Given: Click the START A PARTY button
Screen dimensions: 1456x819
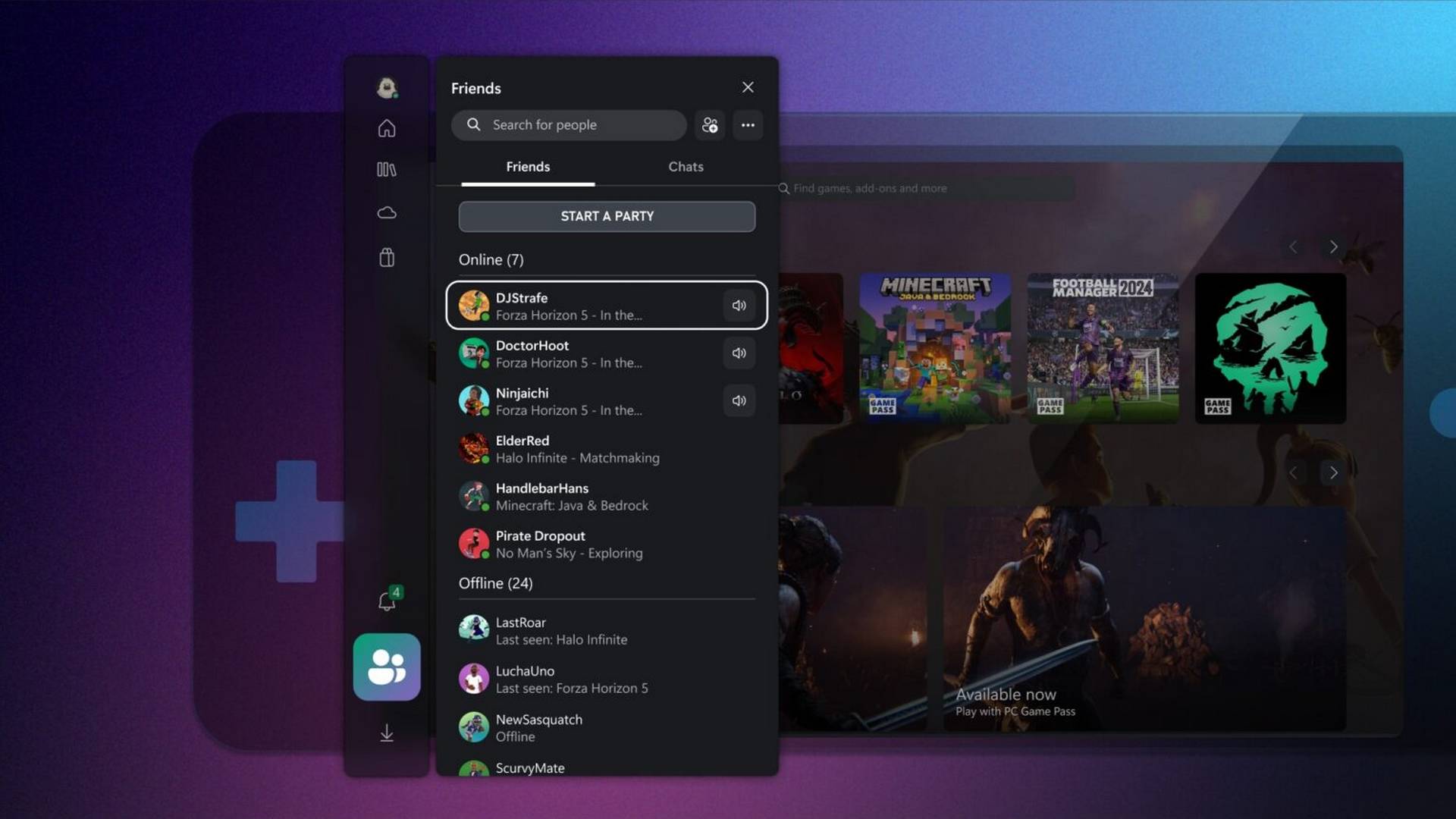Looking at the screenshot, I should (607, 216).
